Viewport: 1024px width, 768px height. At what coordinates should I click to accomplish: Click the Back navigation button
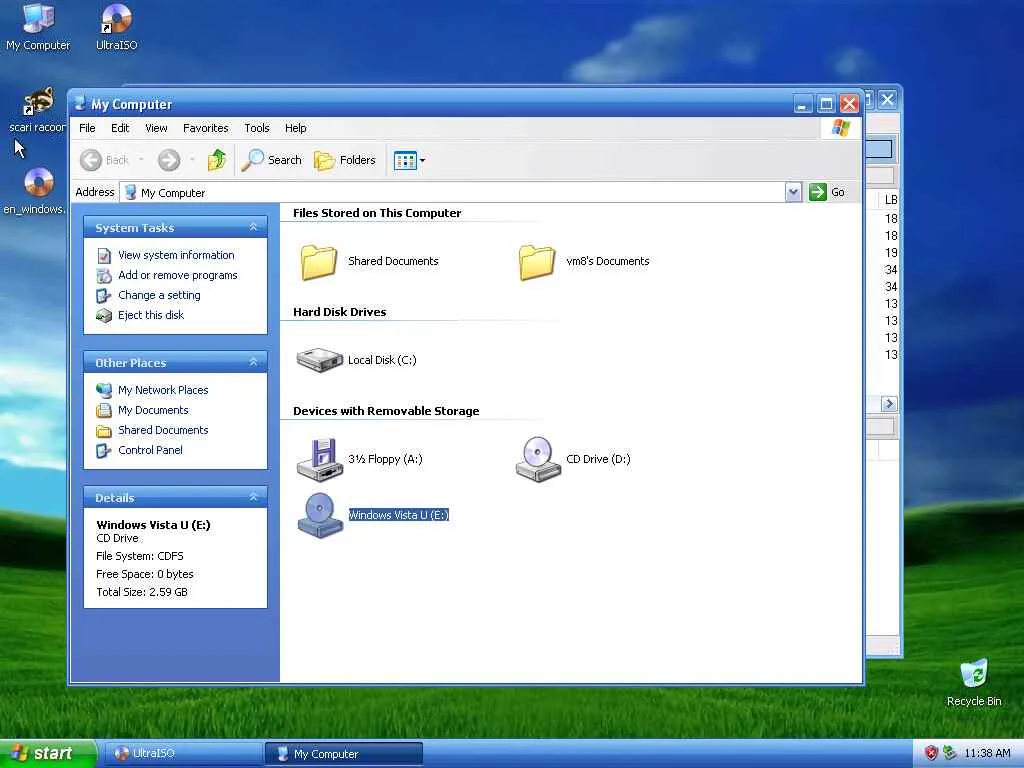tap(104, 160)
